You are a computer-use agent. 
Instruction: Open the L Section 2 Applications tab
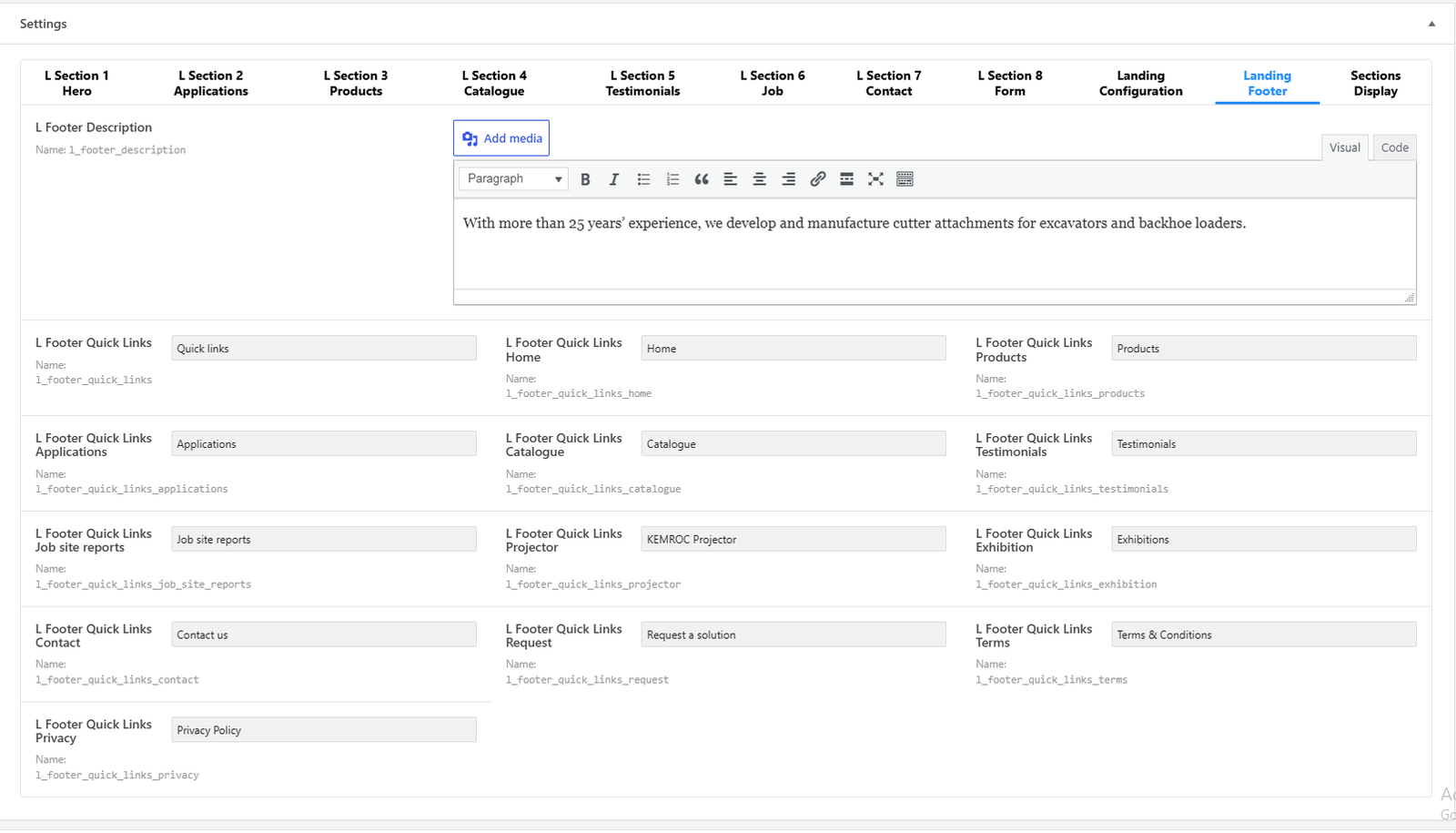coord(211,83)
